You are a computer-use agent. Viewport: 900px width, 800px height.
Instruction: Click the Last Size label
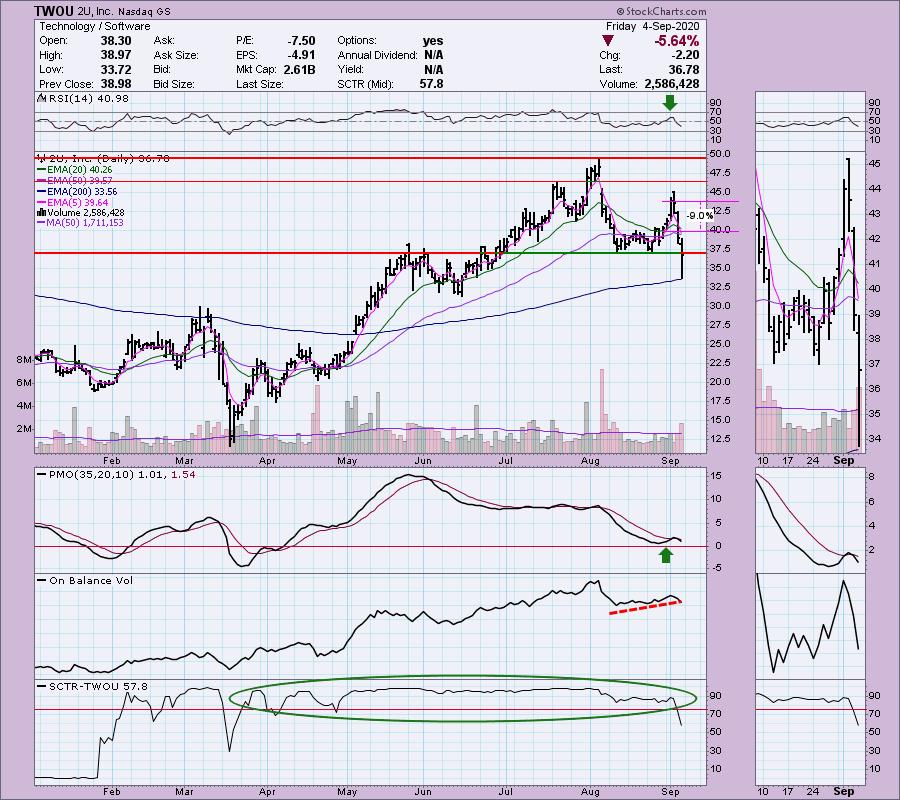click(259, 84)
